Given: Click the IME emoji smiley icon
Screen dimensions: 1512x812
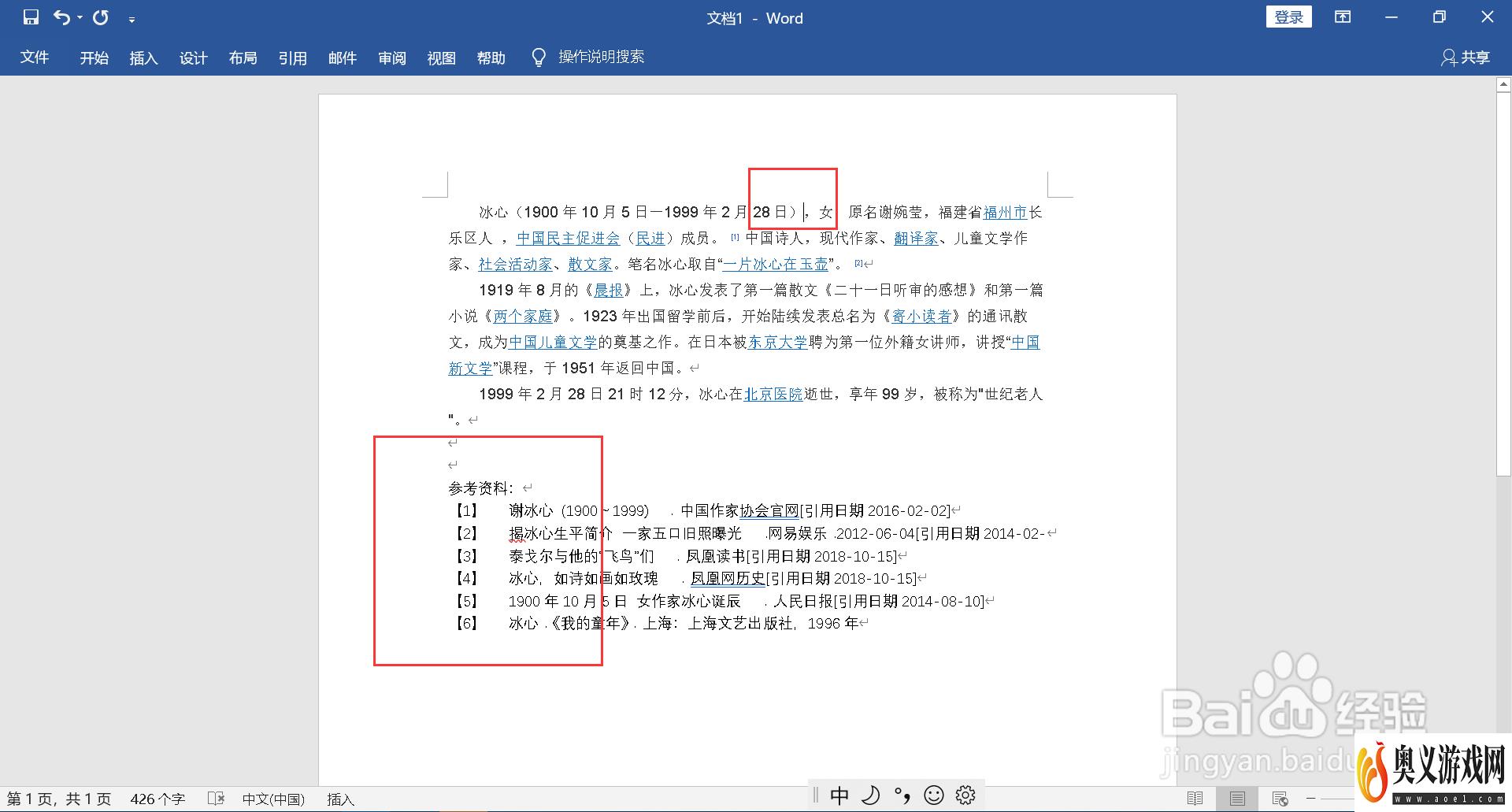Looking at the screenshot, I should click(x=934, y=795).
